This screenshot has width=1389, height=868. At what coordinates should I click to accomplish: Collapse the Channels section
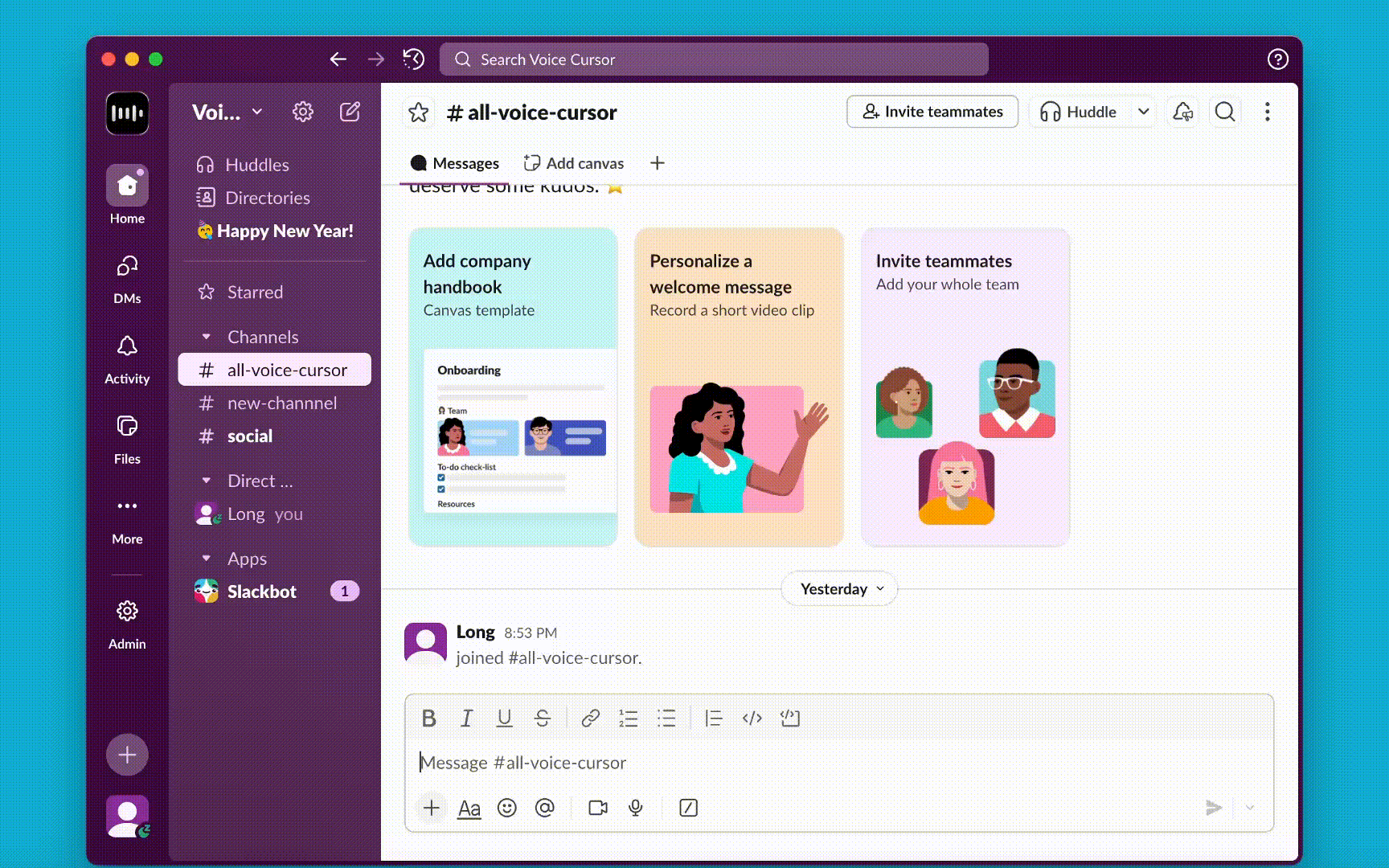[207, 337]
